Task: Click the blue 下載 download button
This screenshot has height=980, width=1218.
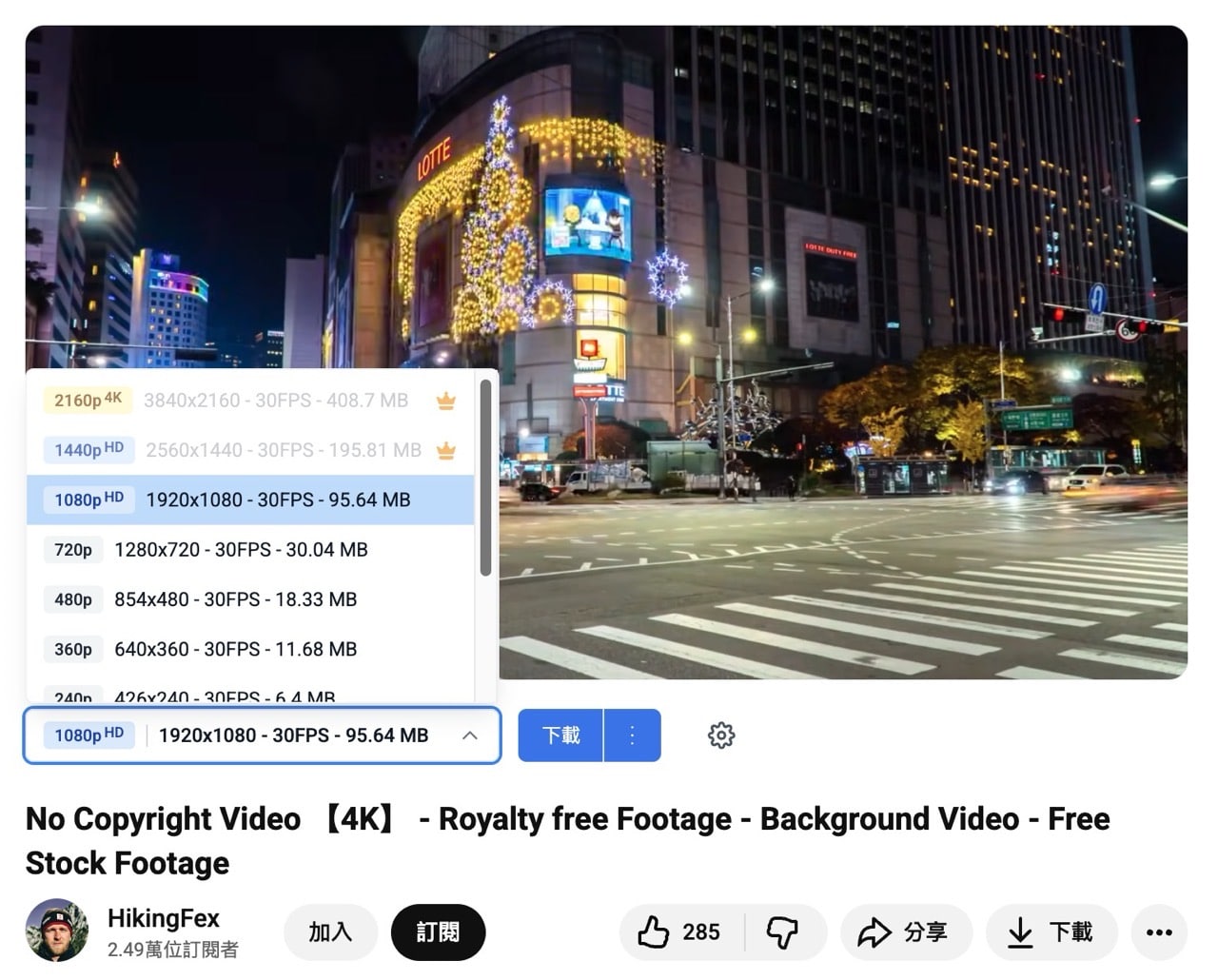Action: [x=560, y=735]
